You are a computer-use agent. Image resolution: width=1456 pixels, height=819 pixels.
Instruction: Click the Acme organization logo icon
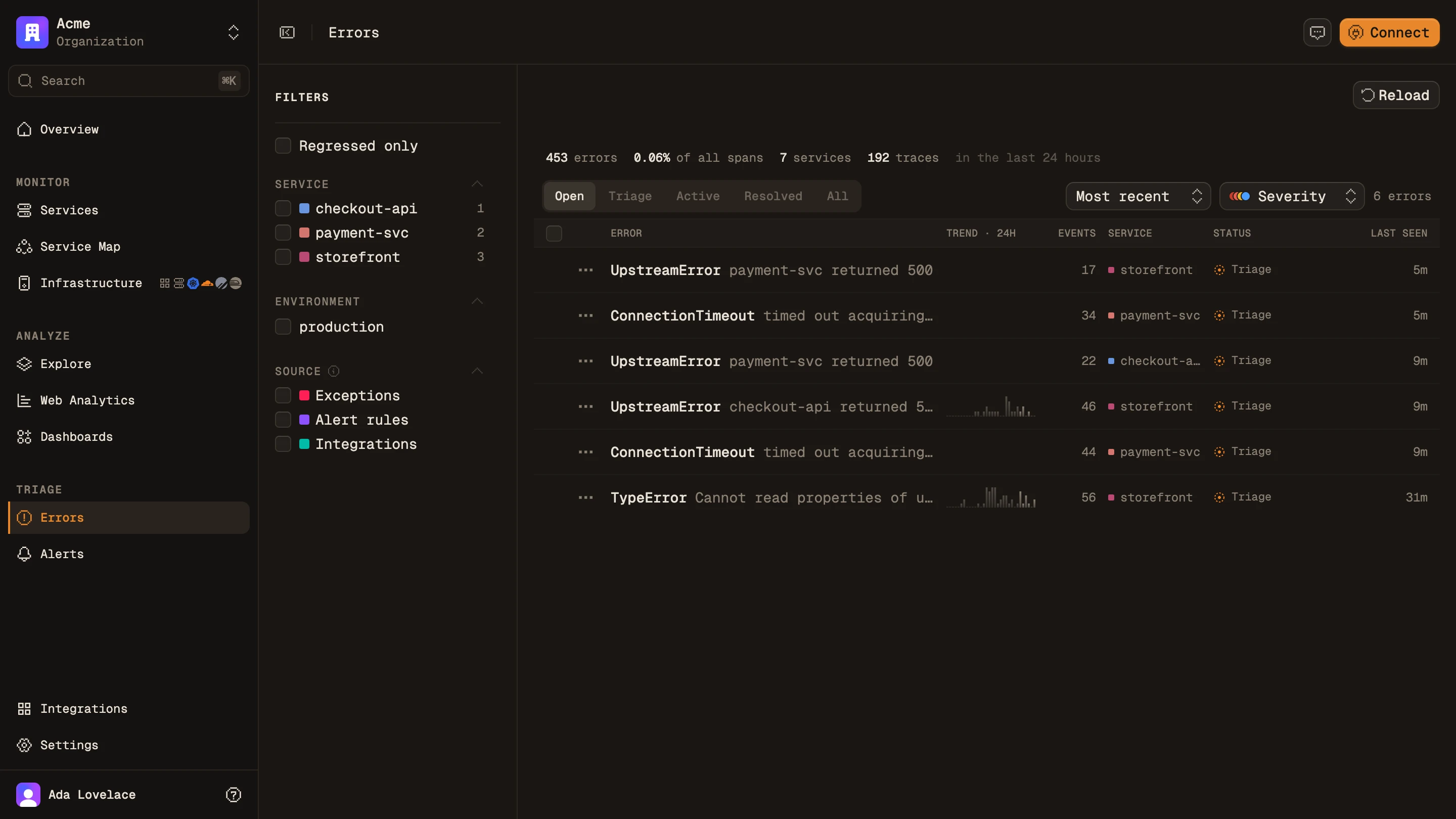pos(32,32)
